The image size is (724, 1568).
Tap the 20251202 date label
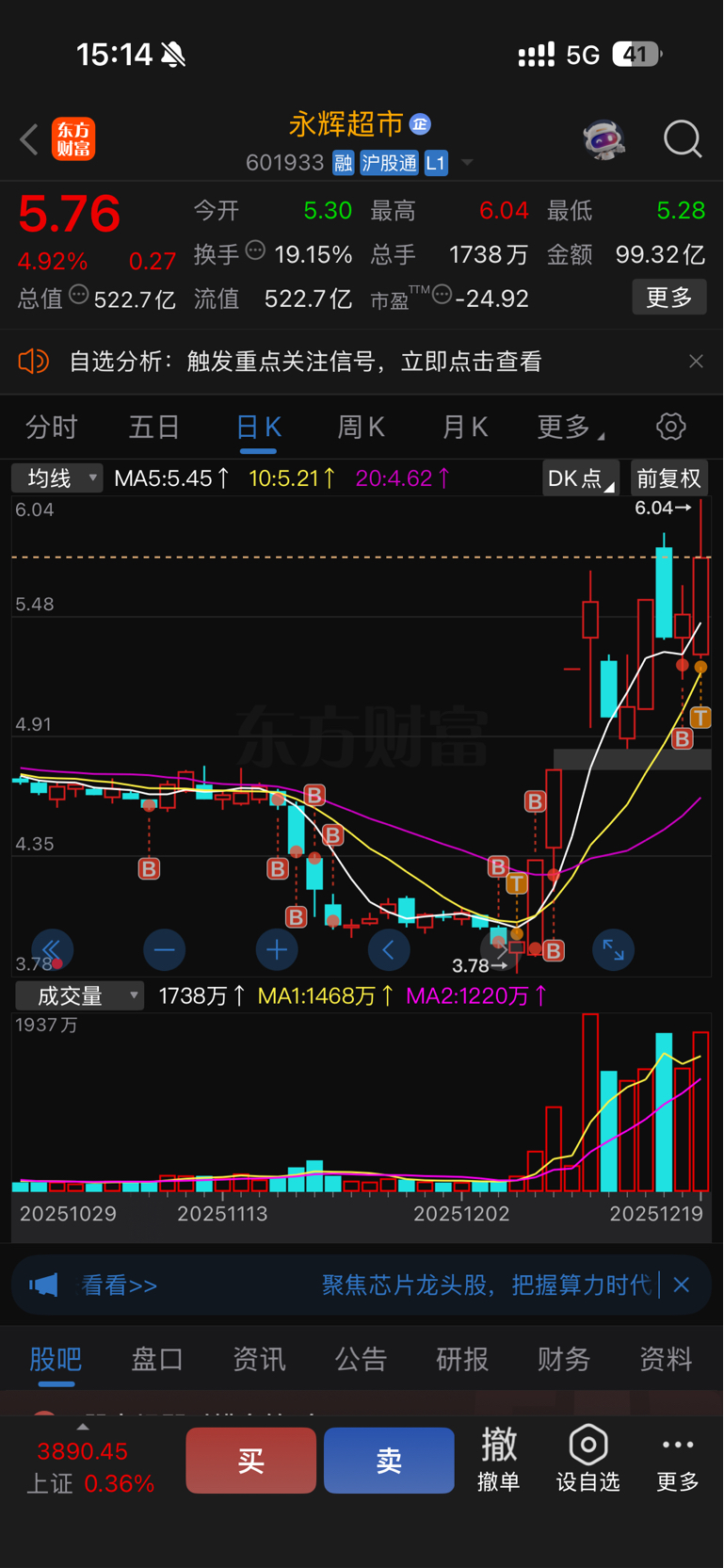(x=461, y=1214)
